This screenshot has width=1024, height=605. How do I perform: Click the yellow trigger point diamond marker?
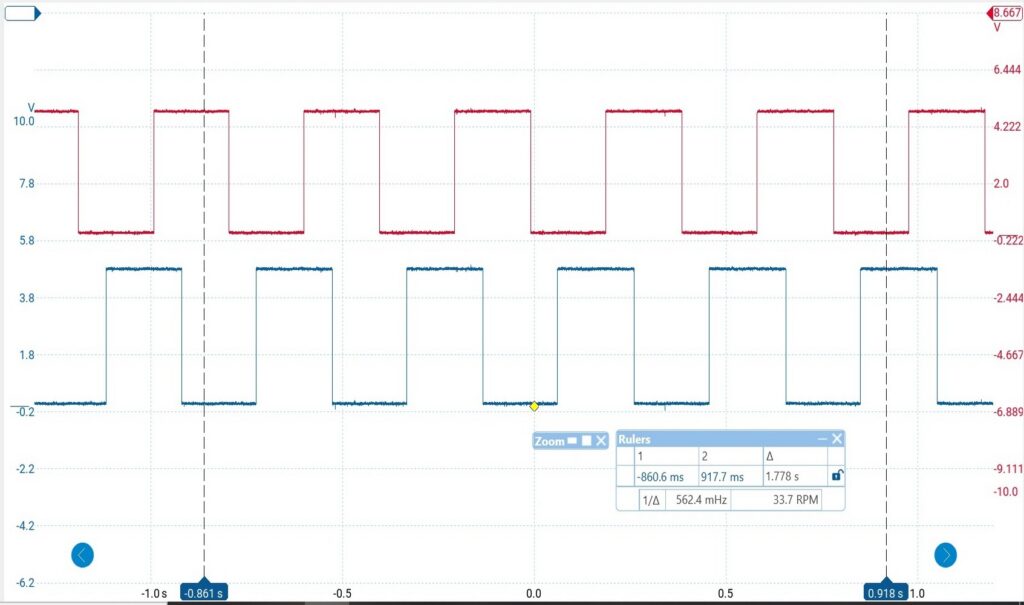tap(534, 406)
